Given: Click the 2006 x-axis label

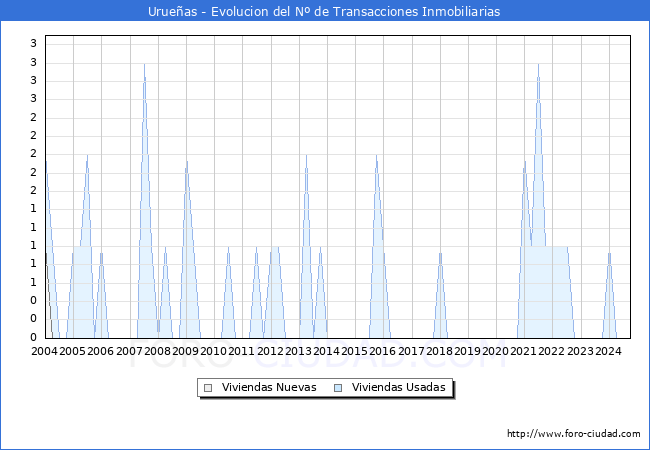Looking at the screenshot, I should point(101,351).
